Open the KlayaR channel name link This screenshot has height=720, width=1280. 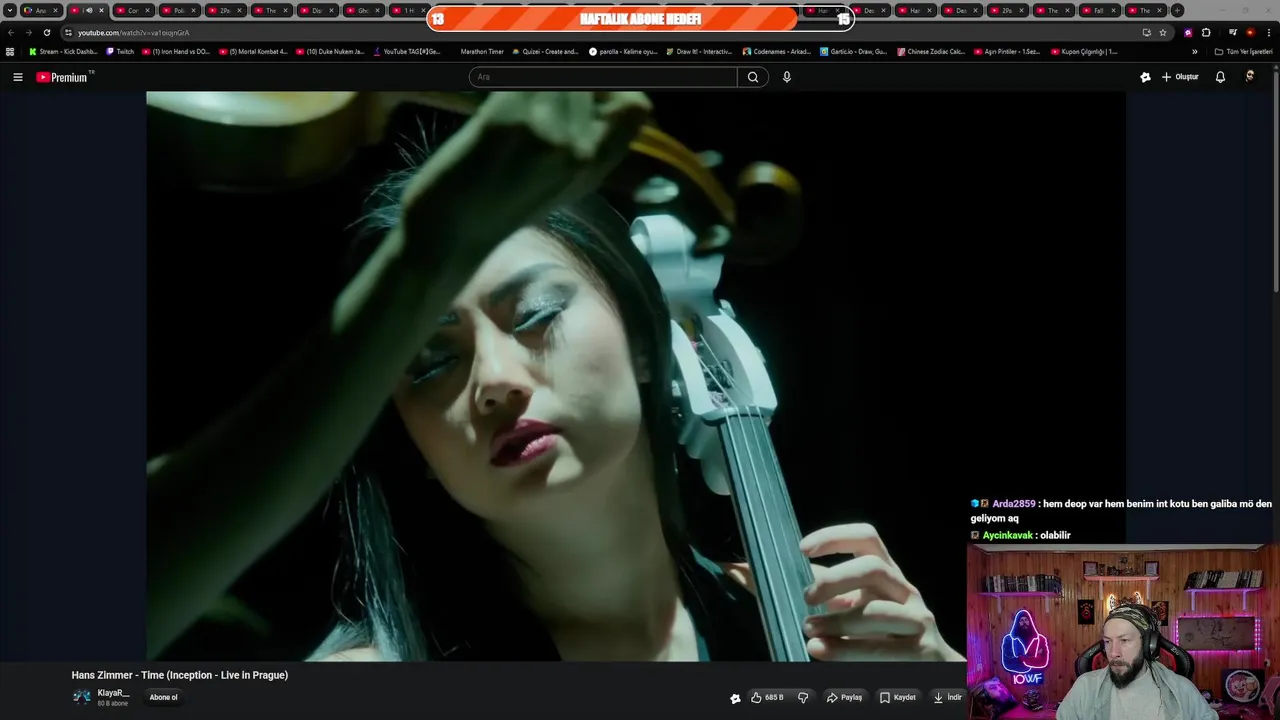(113, 693)
